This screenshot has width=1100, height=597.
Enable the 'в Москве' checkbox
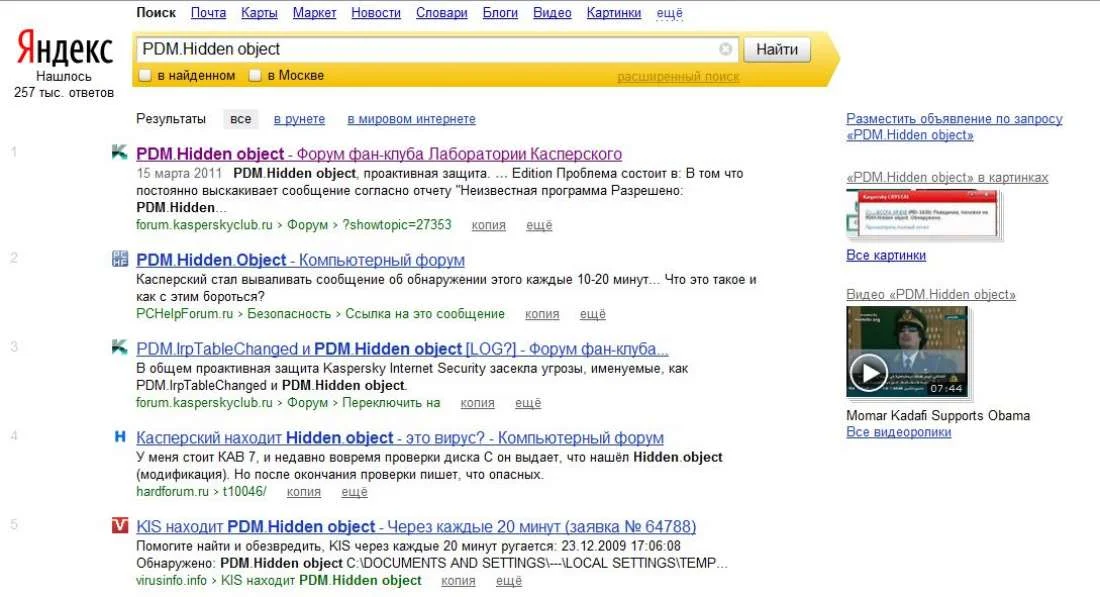[255, 75]
